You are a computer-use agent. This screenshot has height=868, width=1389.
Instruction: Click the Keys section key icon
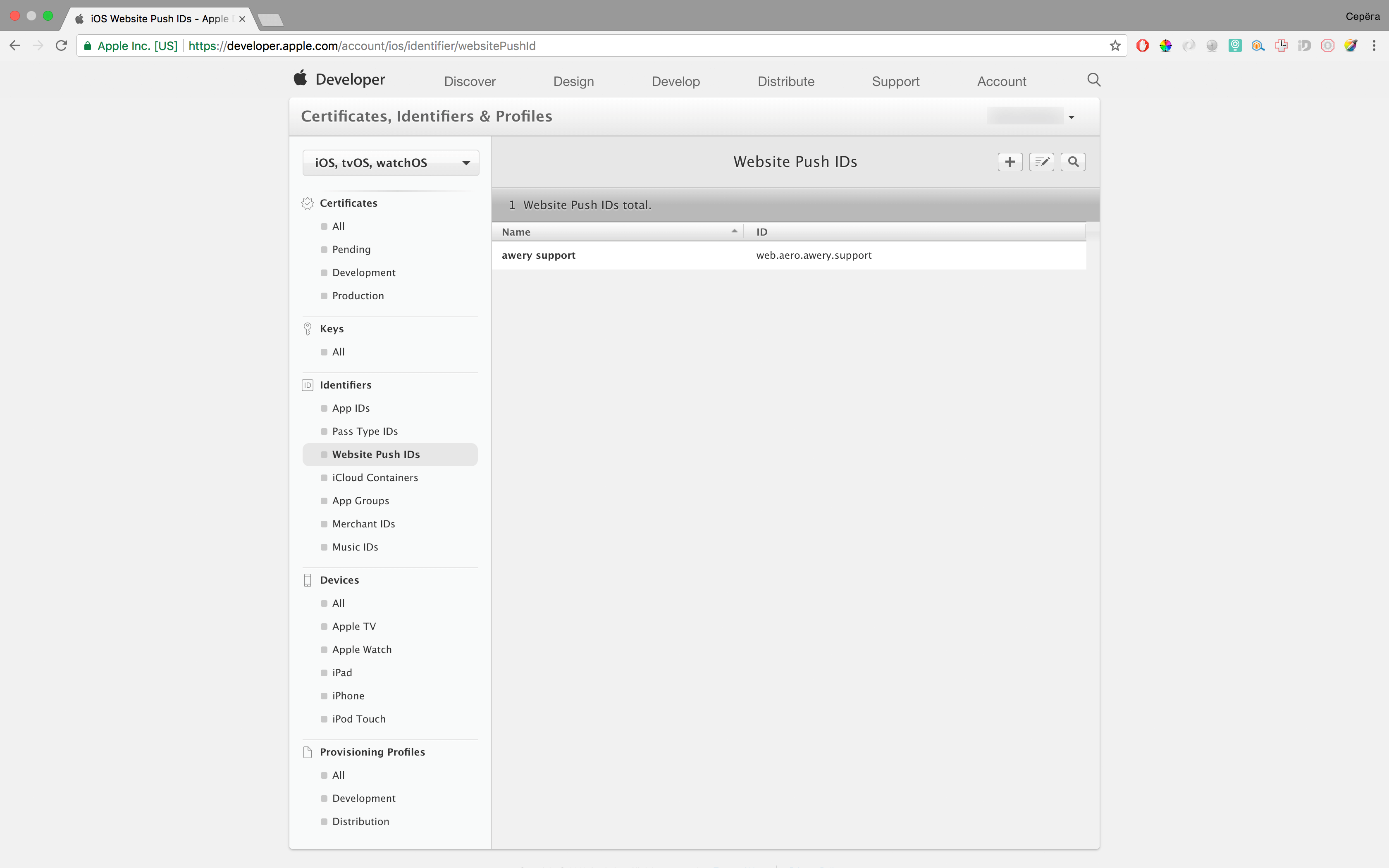click(308, 329)
